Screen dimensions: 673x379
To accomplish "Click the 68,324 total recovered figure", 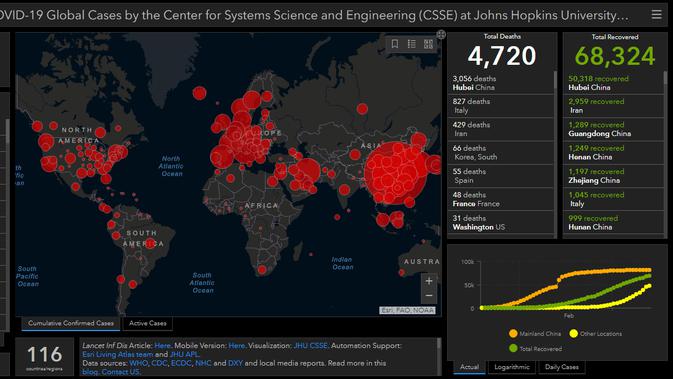I will [615, 56].
